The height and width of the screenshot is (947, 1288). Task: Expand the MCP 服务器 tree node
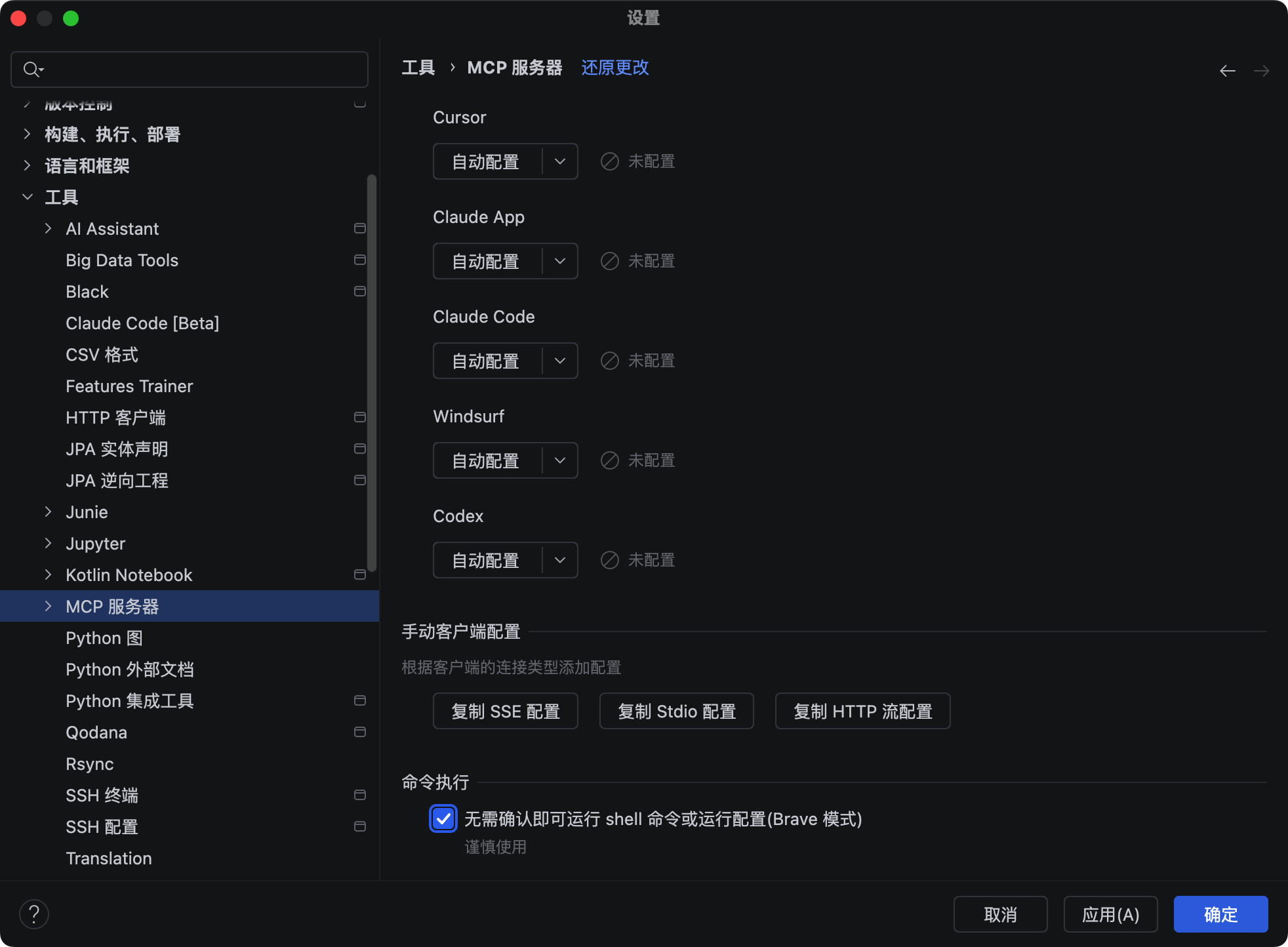(x=48, y=606)
